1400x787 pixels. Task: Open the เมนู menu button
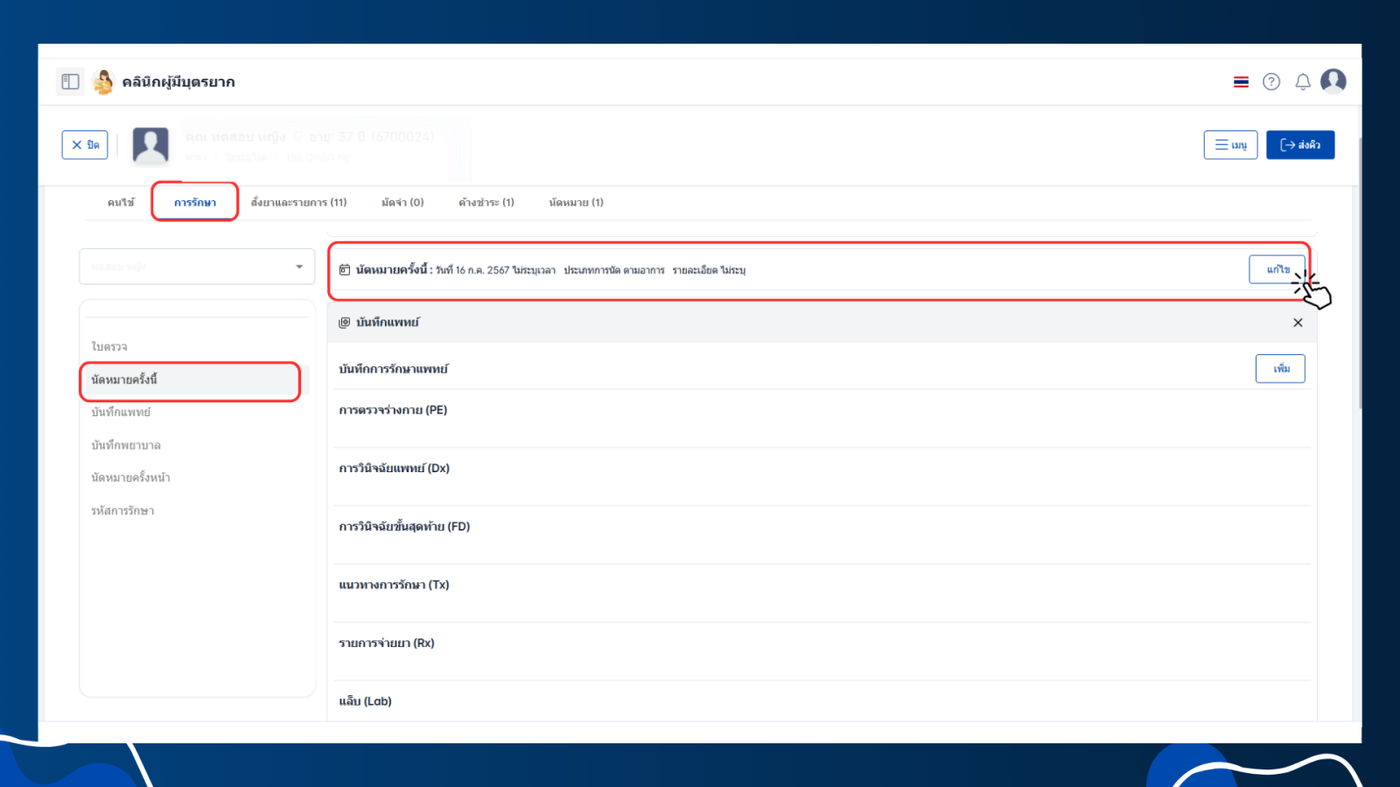(x=1230, y=145)
